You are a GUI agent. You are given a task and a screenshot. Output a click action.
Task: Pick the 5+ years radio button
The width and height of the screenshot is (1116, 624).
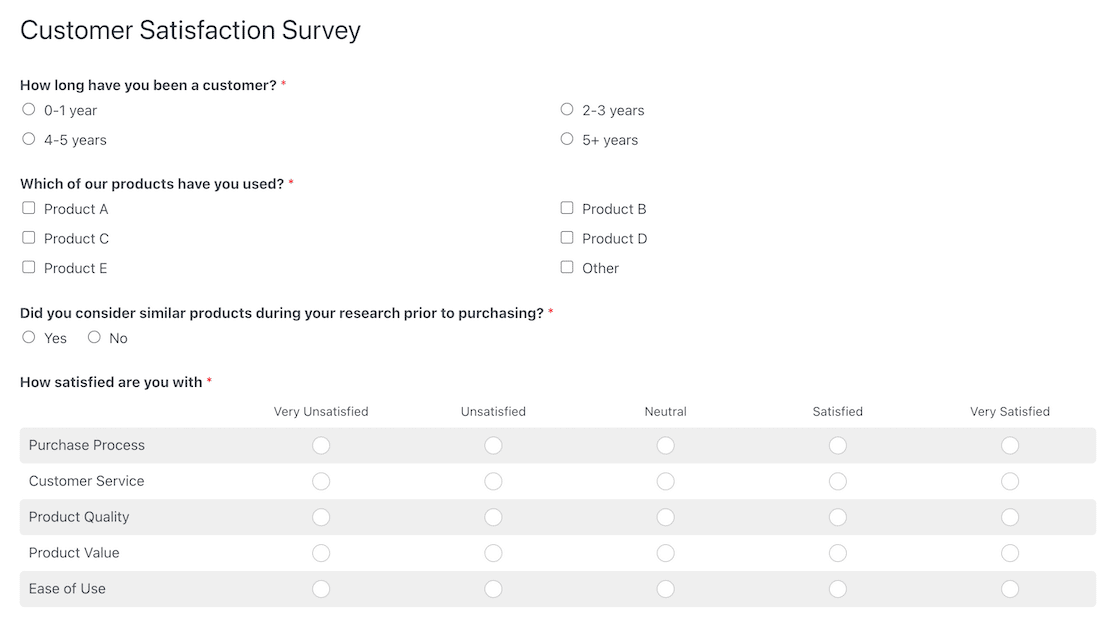tap(567, 139)
